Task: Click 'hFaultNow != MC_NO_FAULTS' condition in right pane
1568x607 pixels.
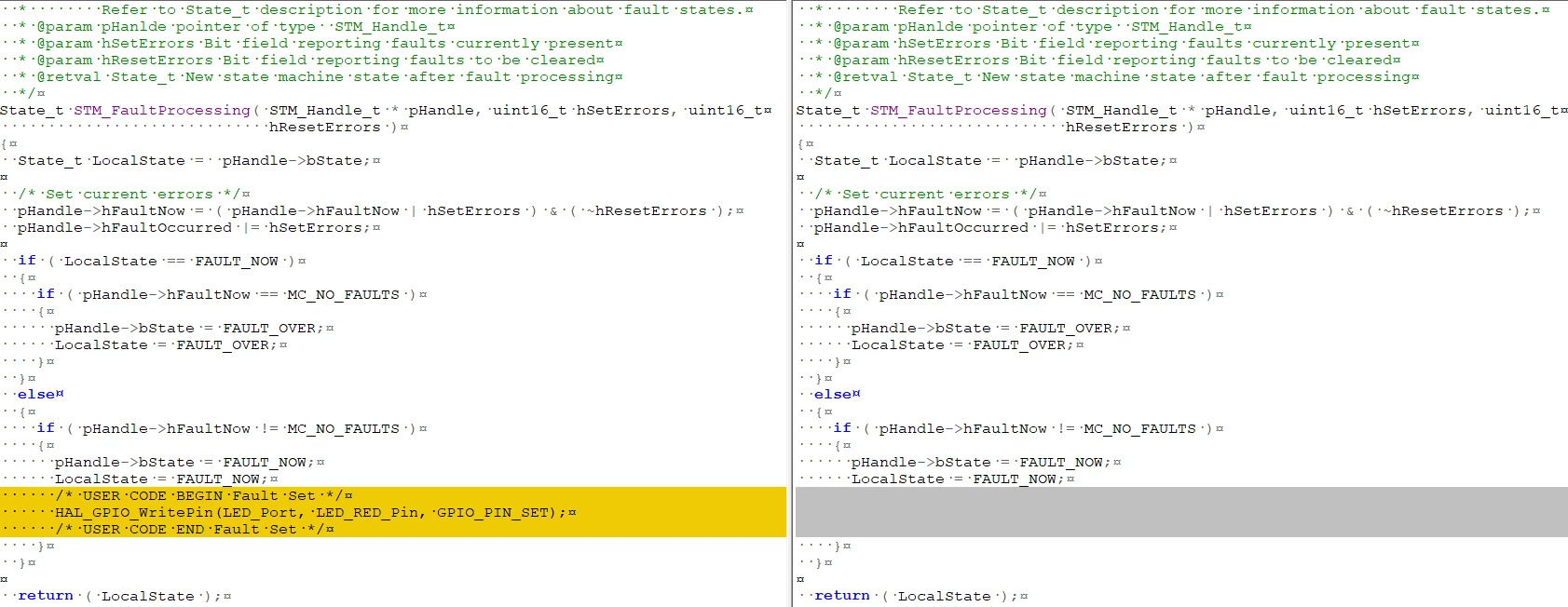Action: pos(1080,428)
